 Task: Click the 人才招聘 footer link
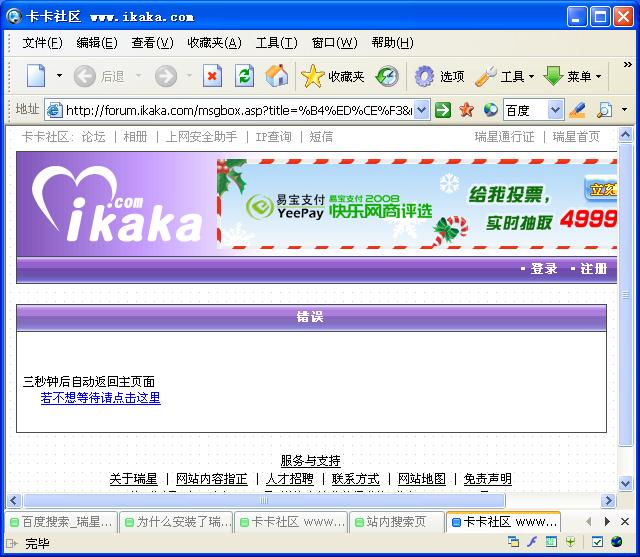point(290,479)
